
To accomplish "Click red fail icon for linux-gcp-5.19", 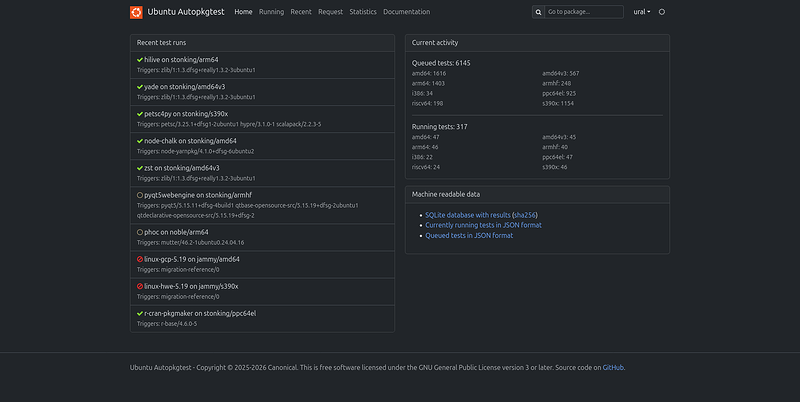I will (x=140, y=259).
